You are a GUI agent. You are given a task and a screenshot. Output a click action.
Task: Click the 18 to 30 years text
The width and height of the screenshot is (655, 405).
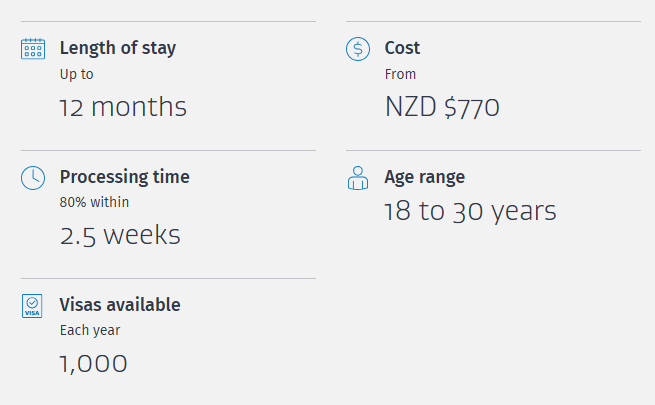470,211
